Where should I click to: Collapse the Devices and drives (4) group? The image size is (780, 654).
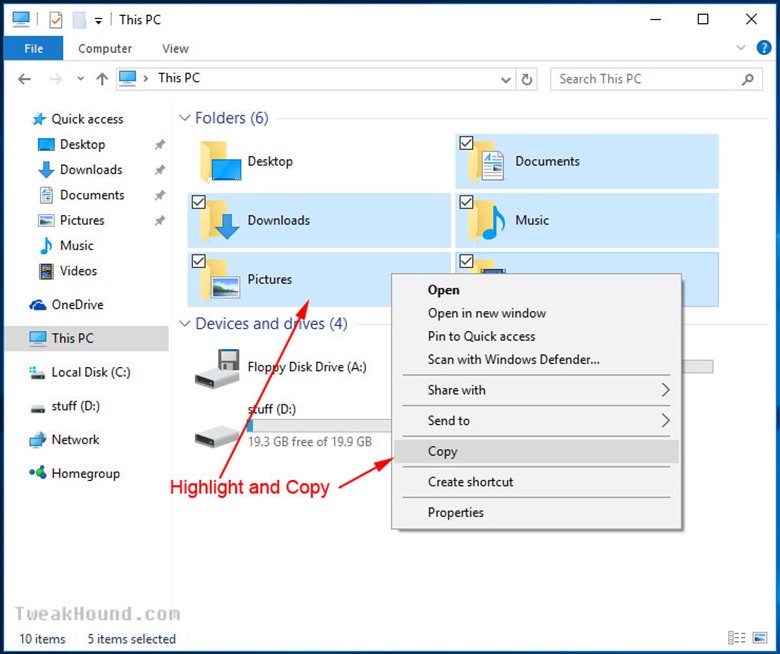[x=185, y=324]
